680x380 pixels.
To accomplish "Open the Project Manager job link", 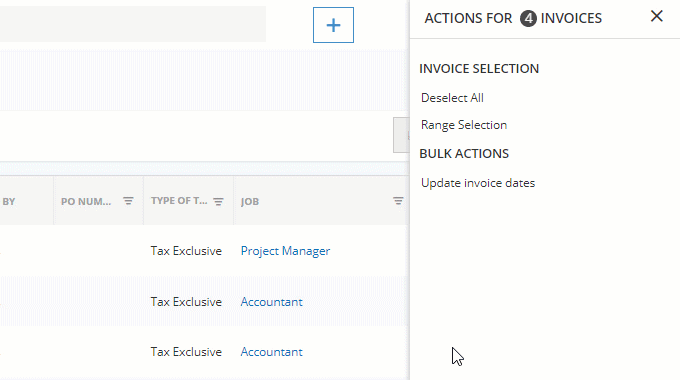I will 285,251.
